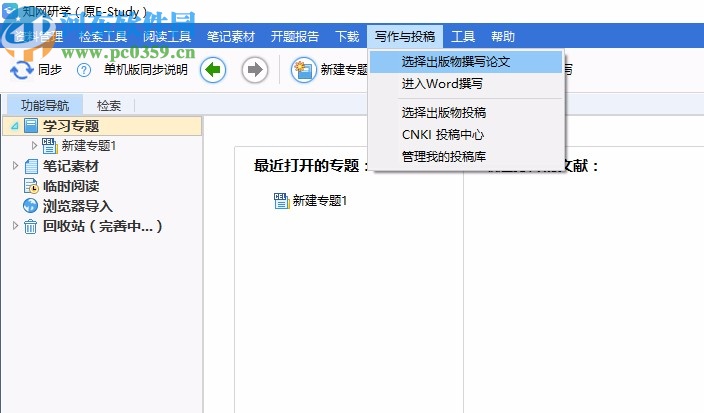This screenshot has width=704, height=413.
Task: Click the 新建专题1 icon in recent topics
Action: [x=282, y=201]
